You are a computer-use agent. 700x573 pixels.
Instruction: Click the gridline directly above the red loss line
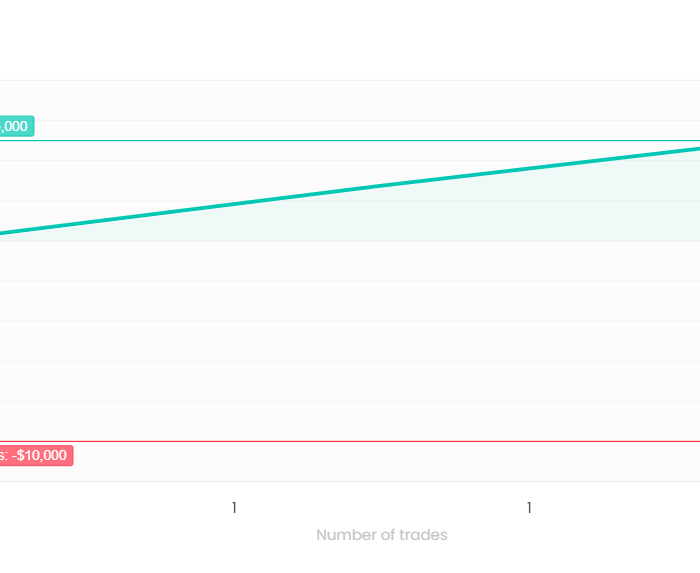pyautogui.click(x=350, y=401)
